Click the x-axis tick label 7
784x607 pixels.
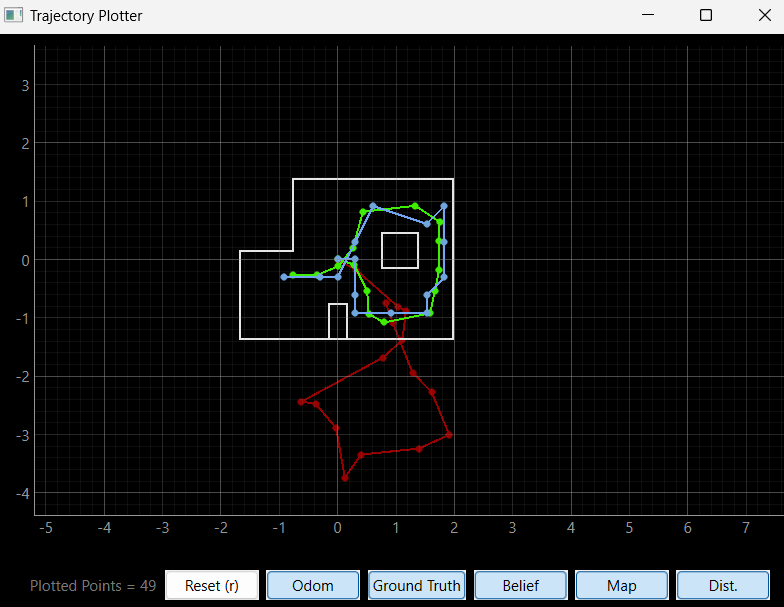(x=745, y=527)
